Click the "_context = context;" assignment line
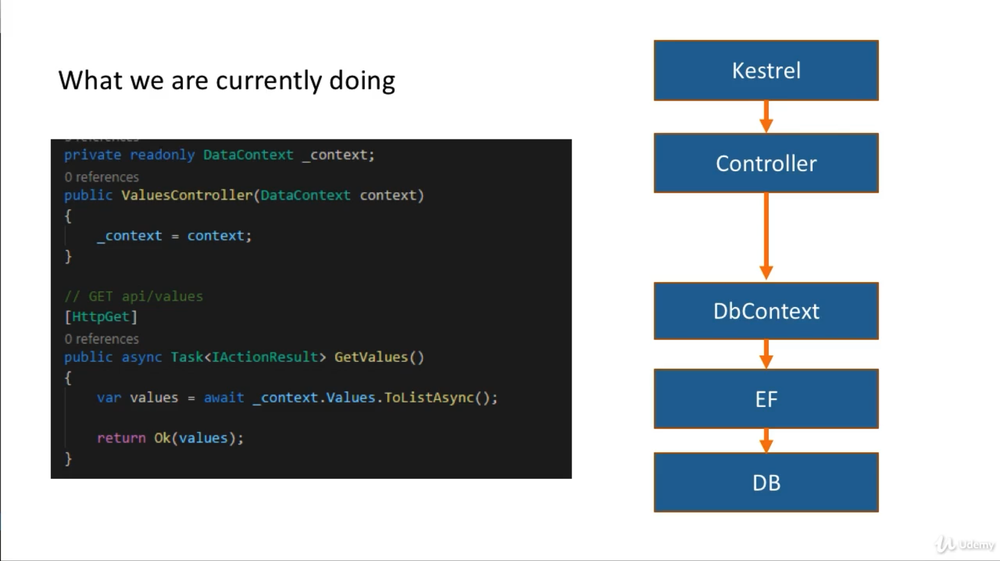 coord(174,236)
